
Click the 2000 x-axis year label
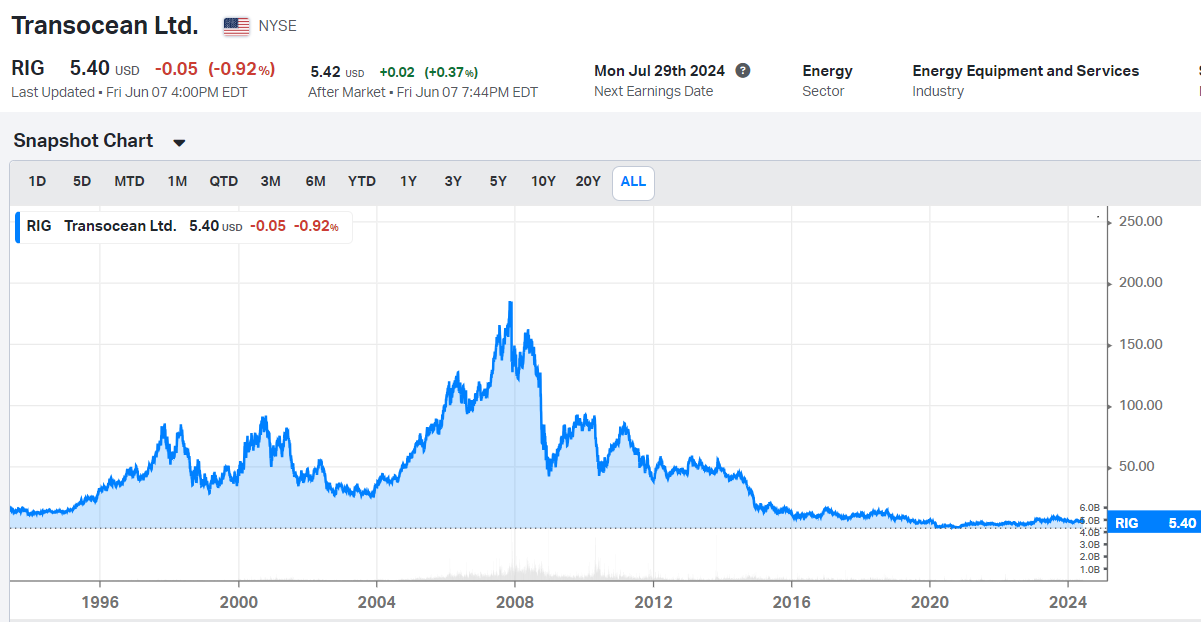238,602
